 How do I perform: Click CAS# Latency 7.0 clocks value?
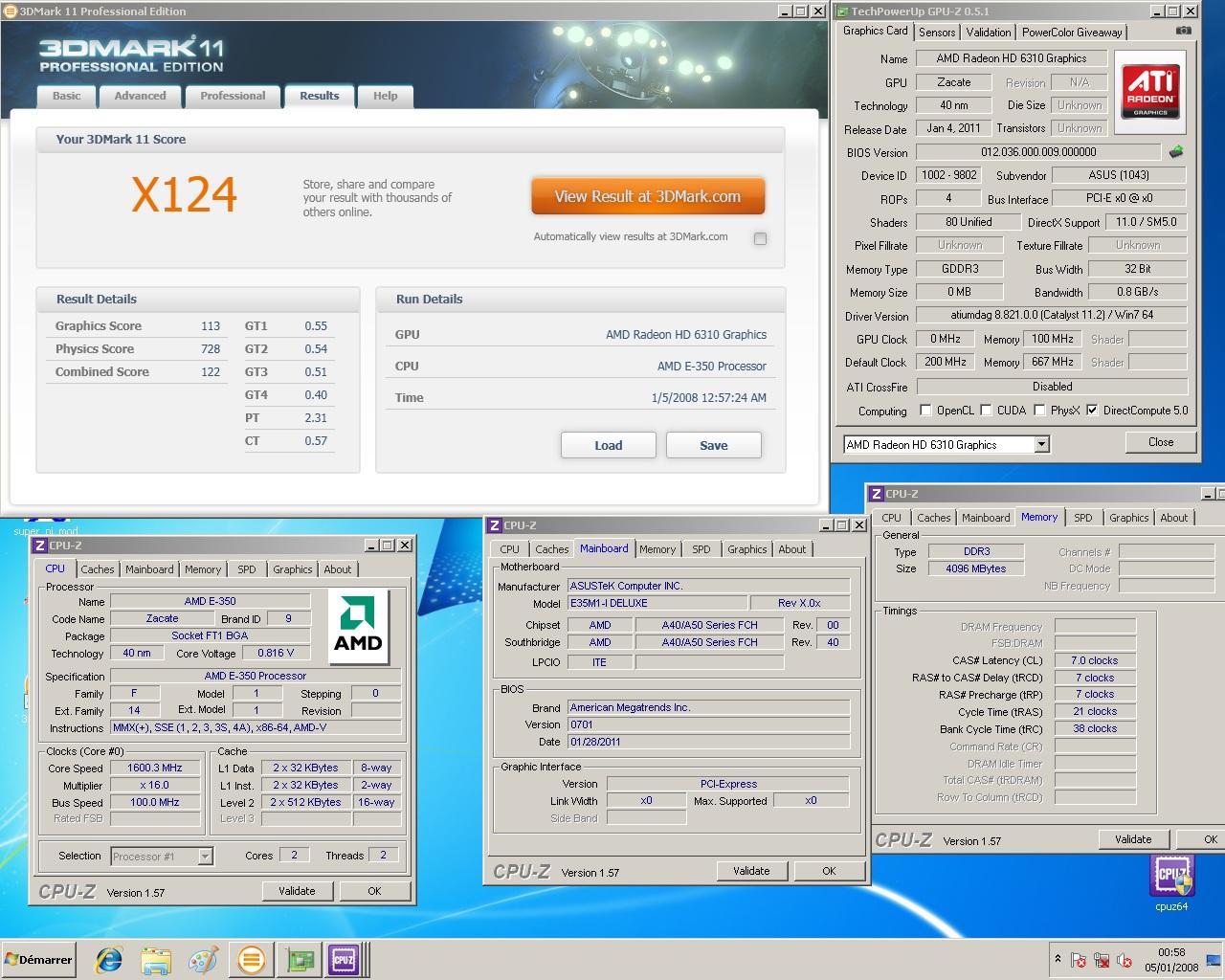point(1095,660)
